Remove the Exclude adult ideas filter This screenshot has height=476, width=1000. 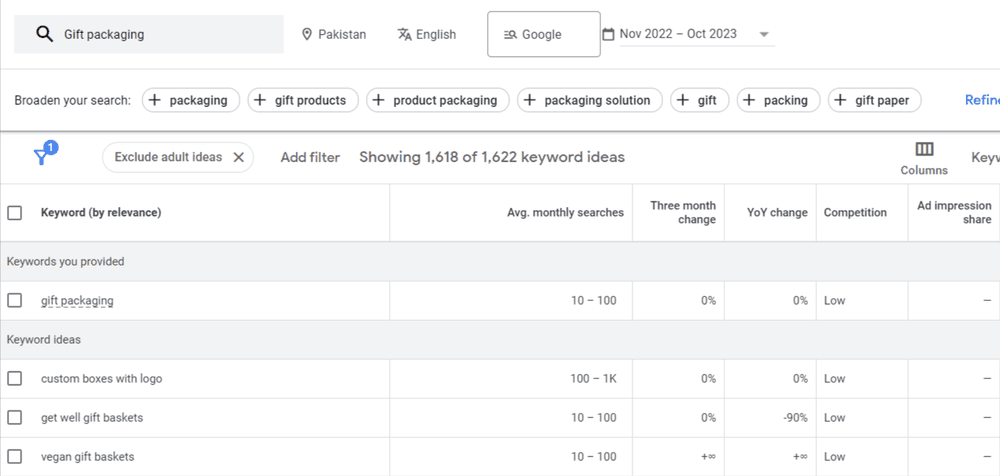click(238, 157)
